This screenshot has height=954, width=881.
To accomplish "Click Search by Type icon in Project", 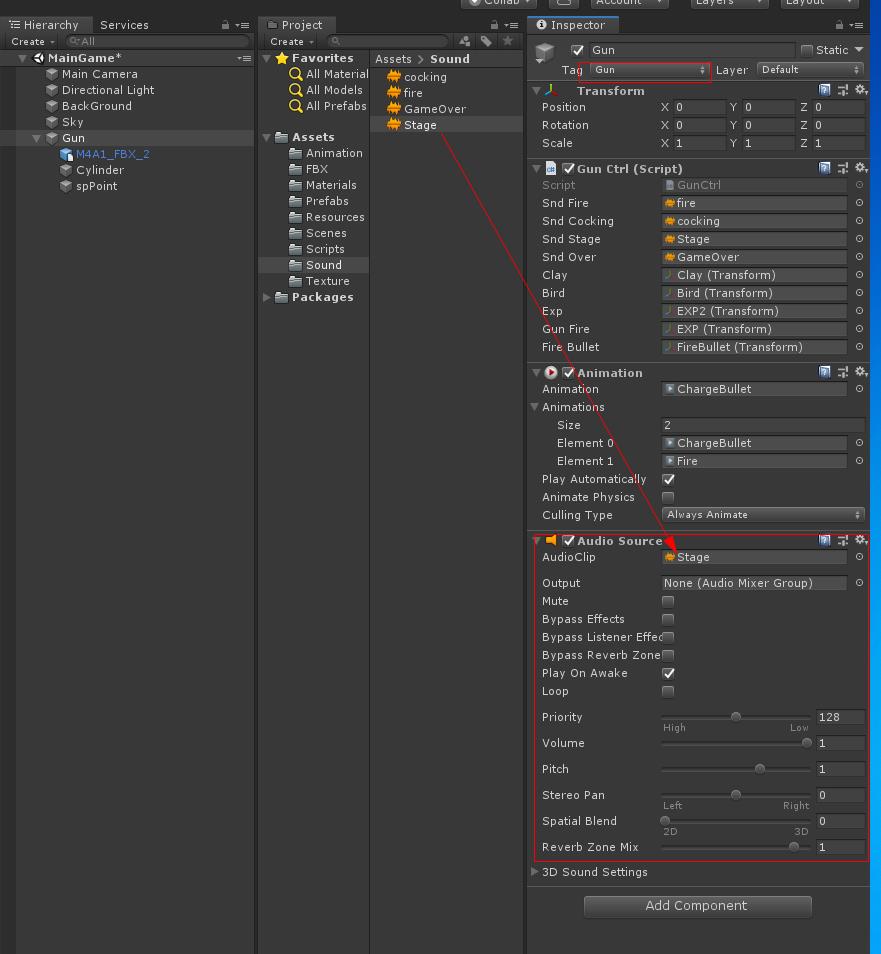I will 465,41.
